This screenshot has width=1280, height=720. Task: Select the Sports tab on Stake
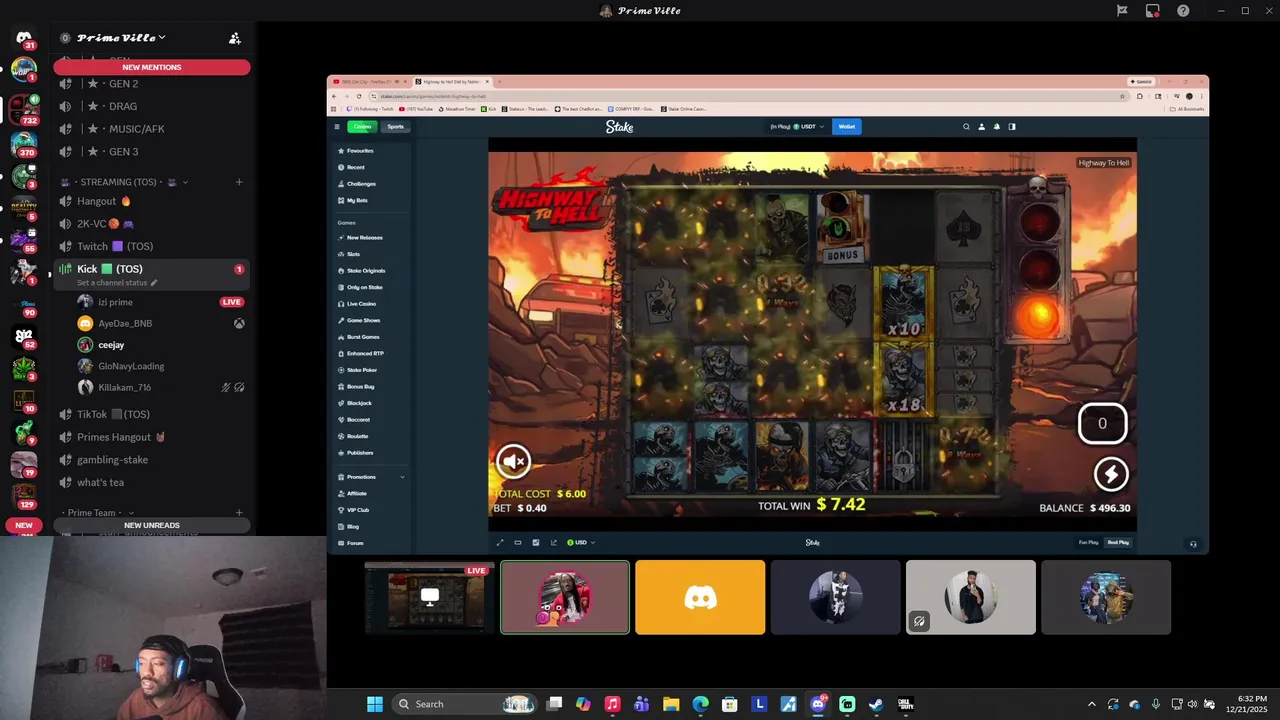tap(395, 126)
